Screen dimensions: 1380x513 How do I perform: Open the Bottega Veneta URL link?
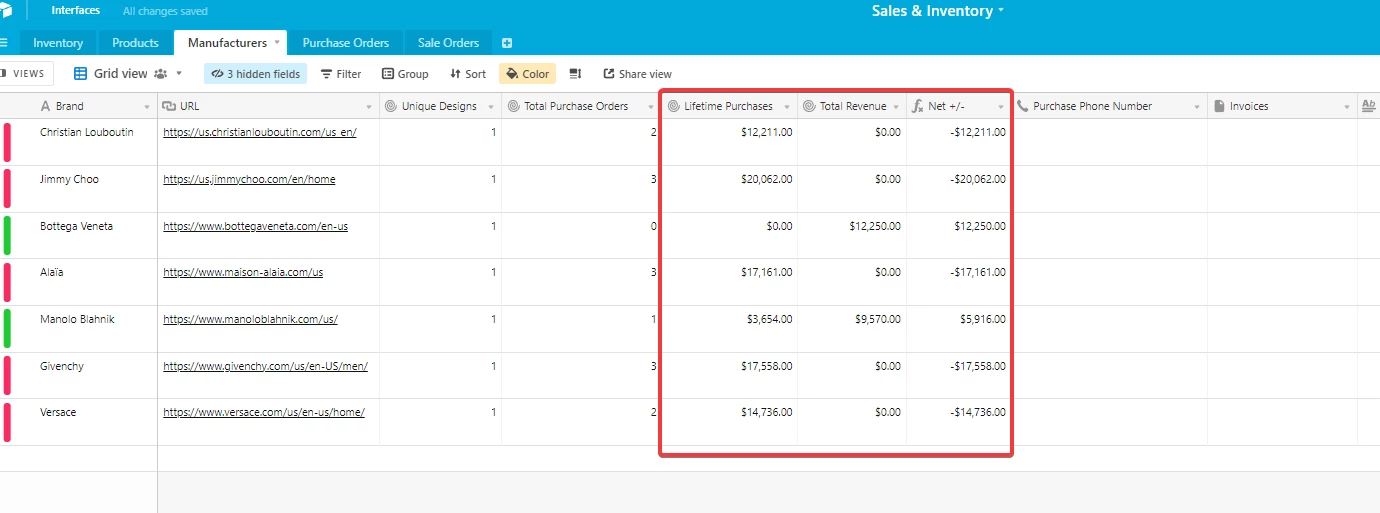(255, 226)
